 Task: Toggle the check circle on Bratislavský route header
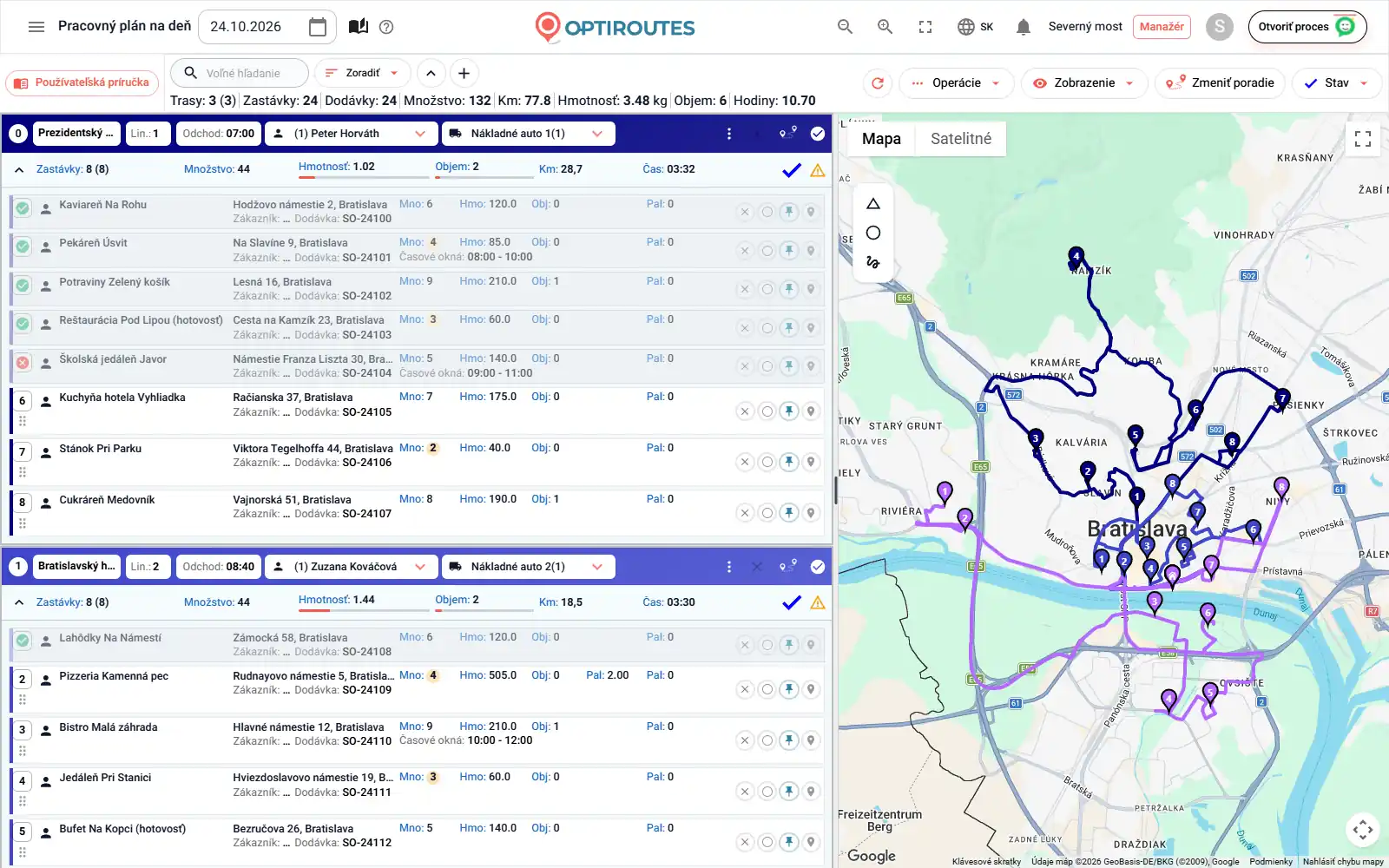(x=818, y=567)
